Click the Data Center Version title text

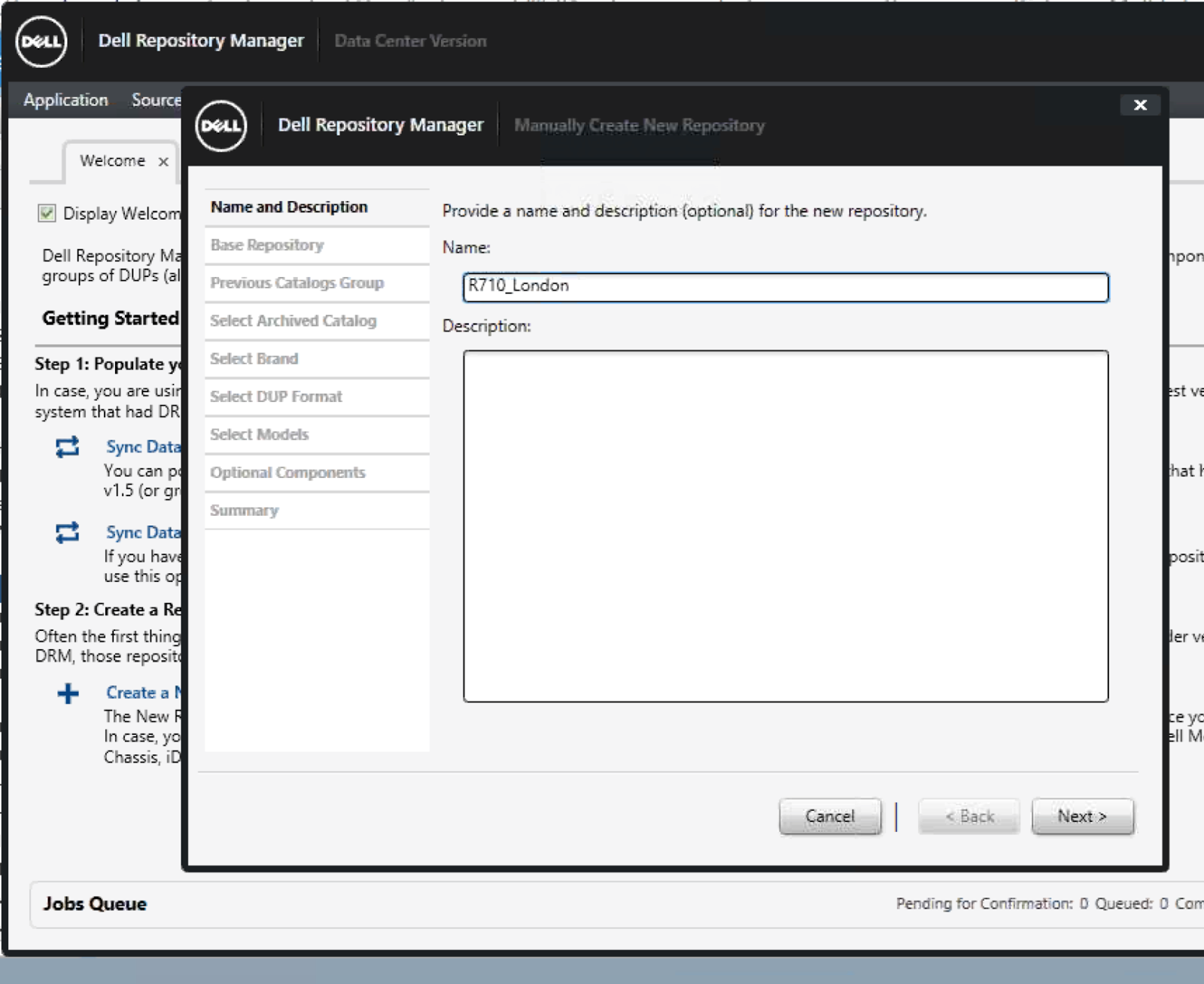410,41
